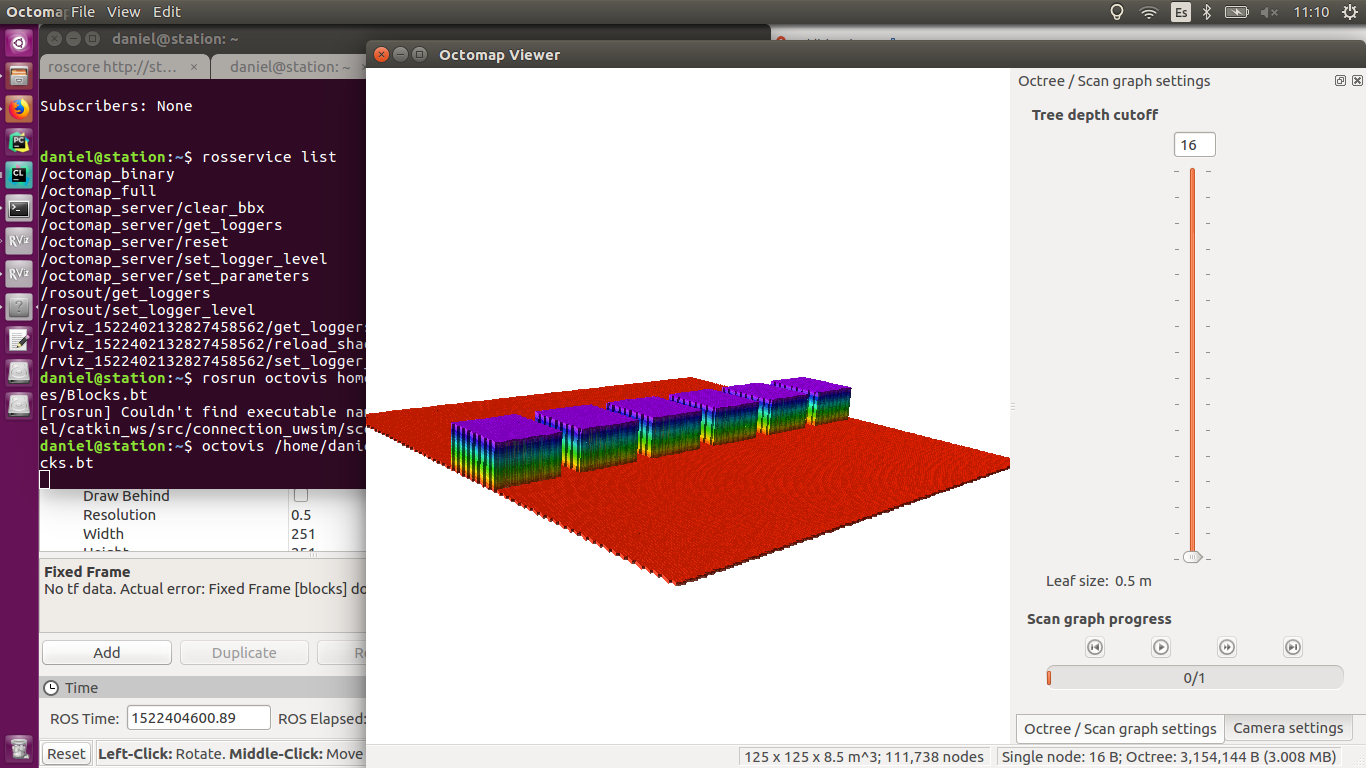Switch to the roscore terminal tab
1366x768 pixels.
pos(113,67)
